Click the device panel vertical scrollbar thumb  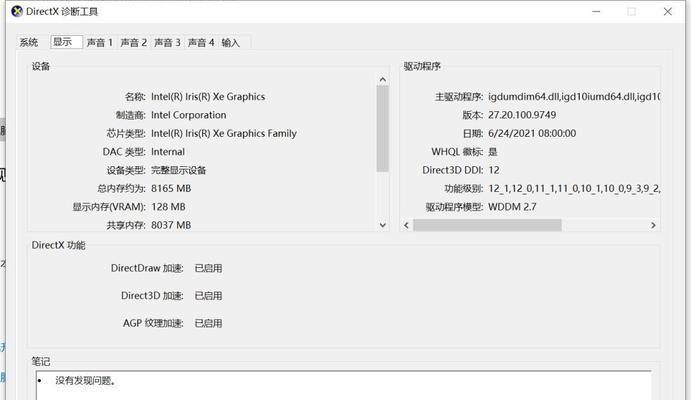(383, 128)
